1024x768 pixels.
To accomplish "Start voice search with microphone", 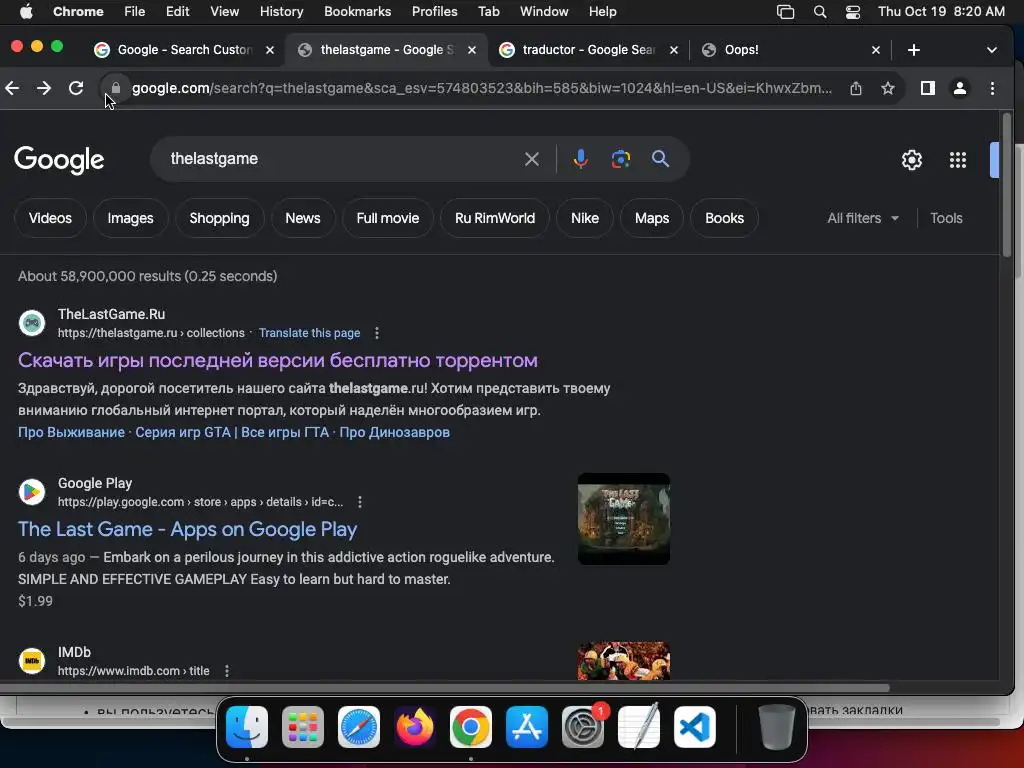I will pyautogui.click(x=580, y=159).
